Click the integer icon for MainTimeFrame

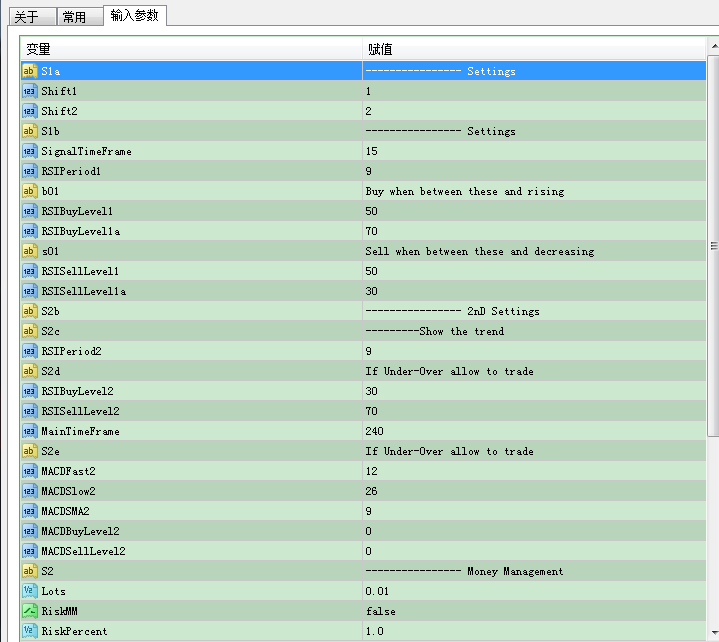[29, 431]
